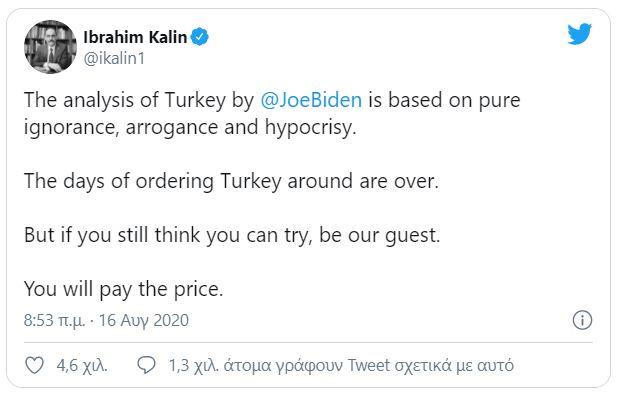Open the tweet info icon

(582, 320)
